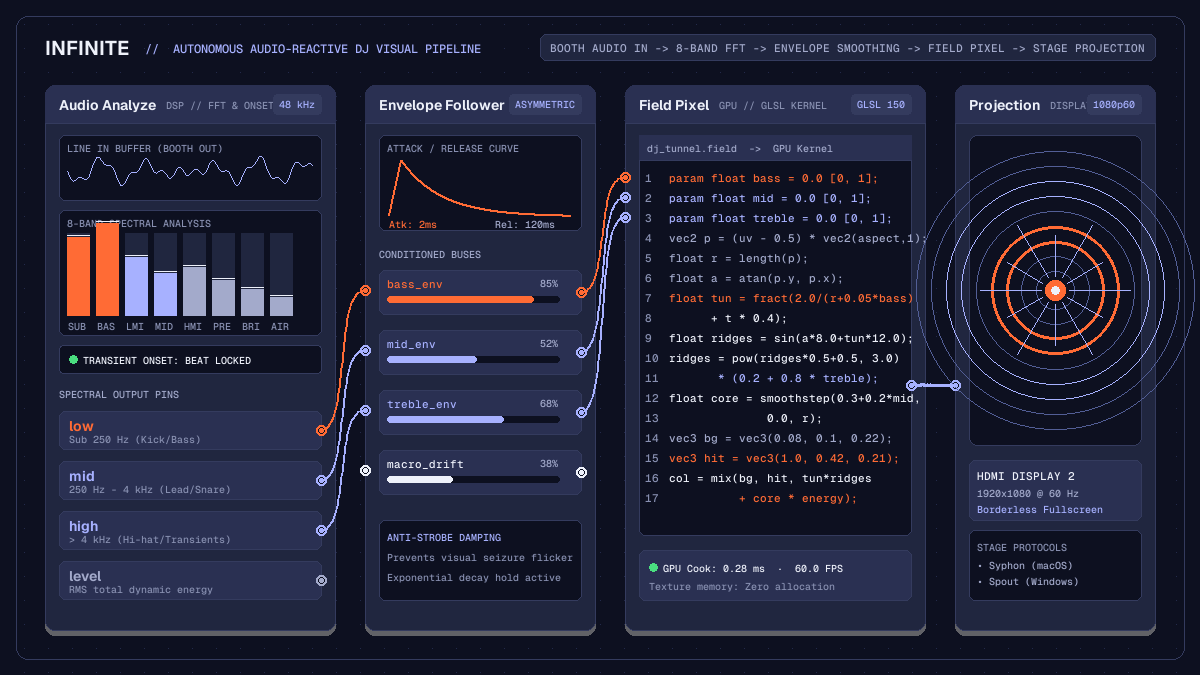
Task: Click the BRI spectral band bar
Action: point(252,275)
